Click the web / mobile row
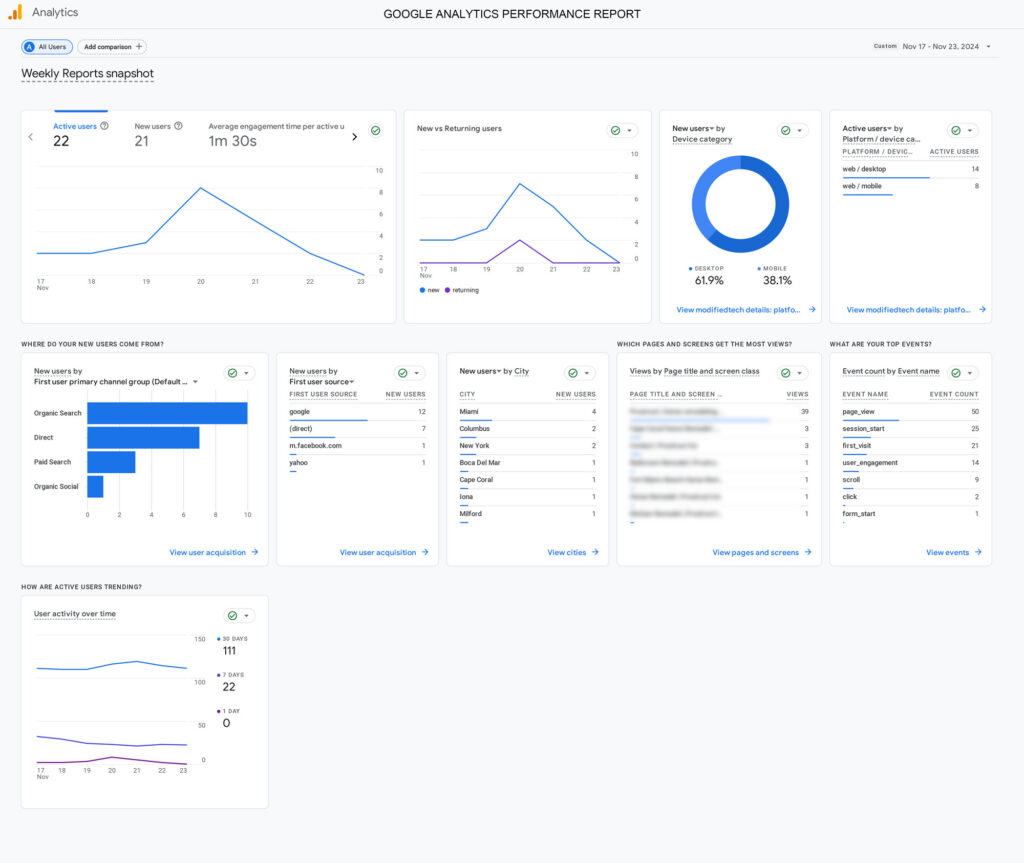1024x863 pixels. [910, 186]
